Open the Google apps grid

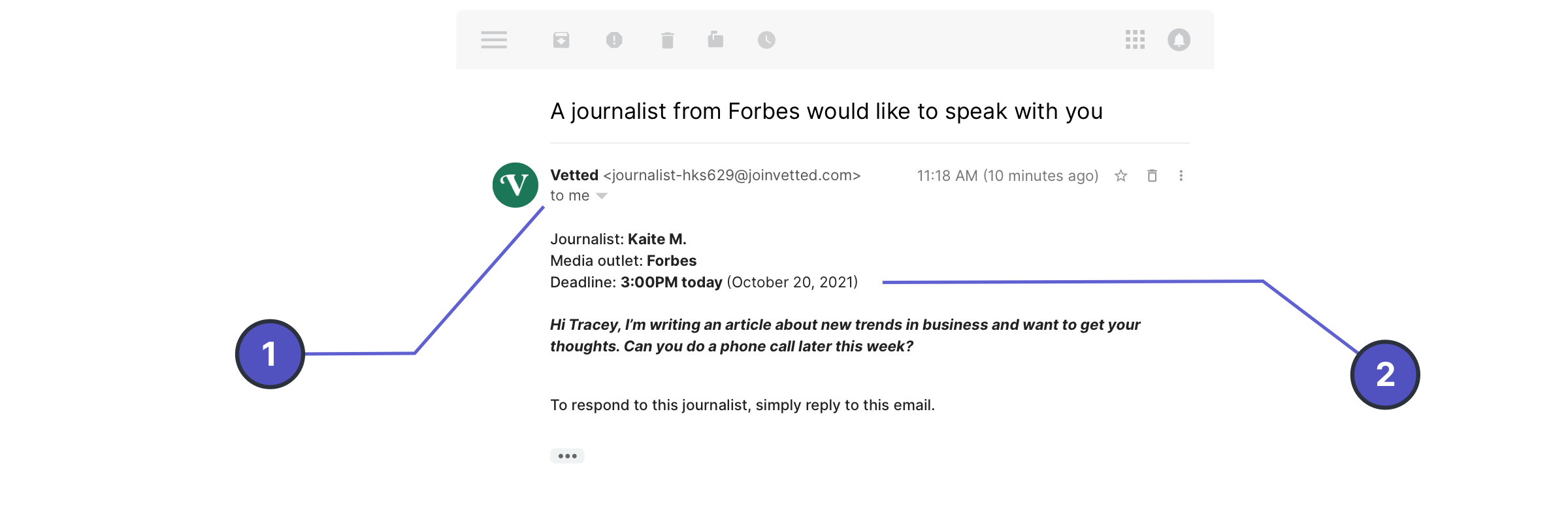click(1135, 40)
